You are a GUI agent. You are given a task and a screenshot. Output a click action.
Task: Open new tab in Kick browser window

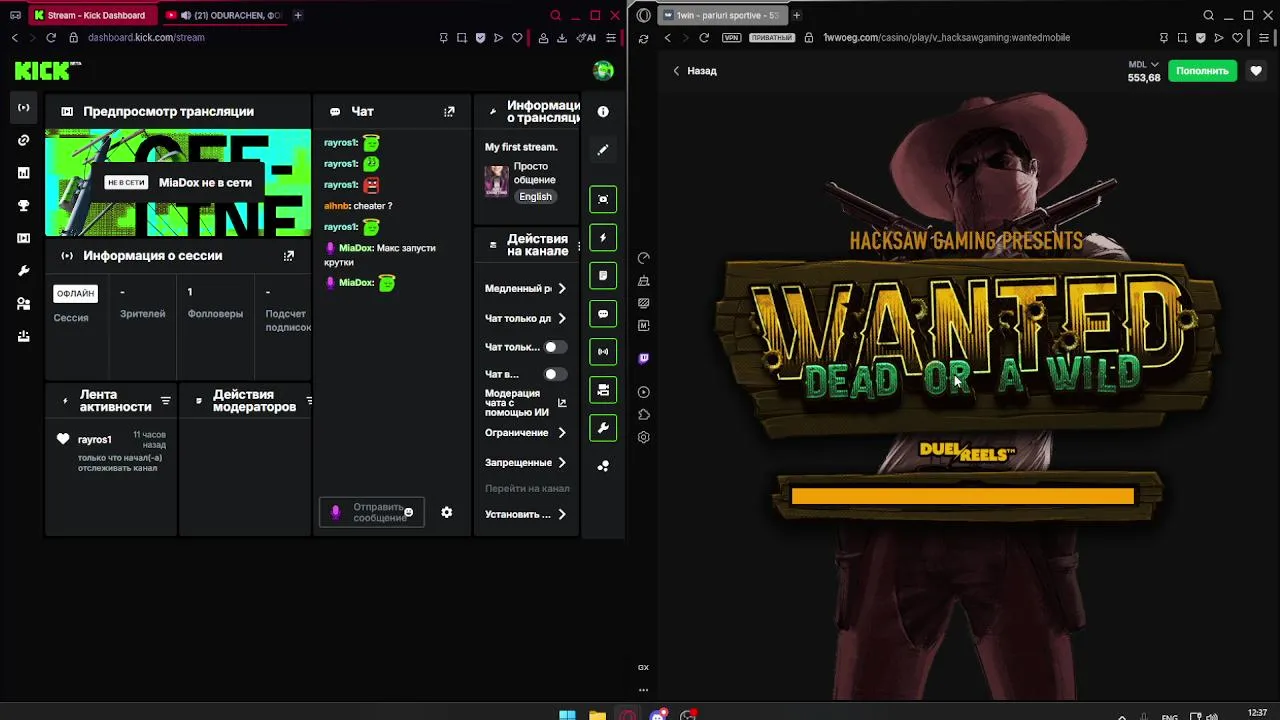click(298, 15)
